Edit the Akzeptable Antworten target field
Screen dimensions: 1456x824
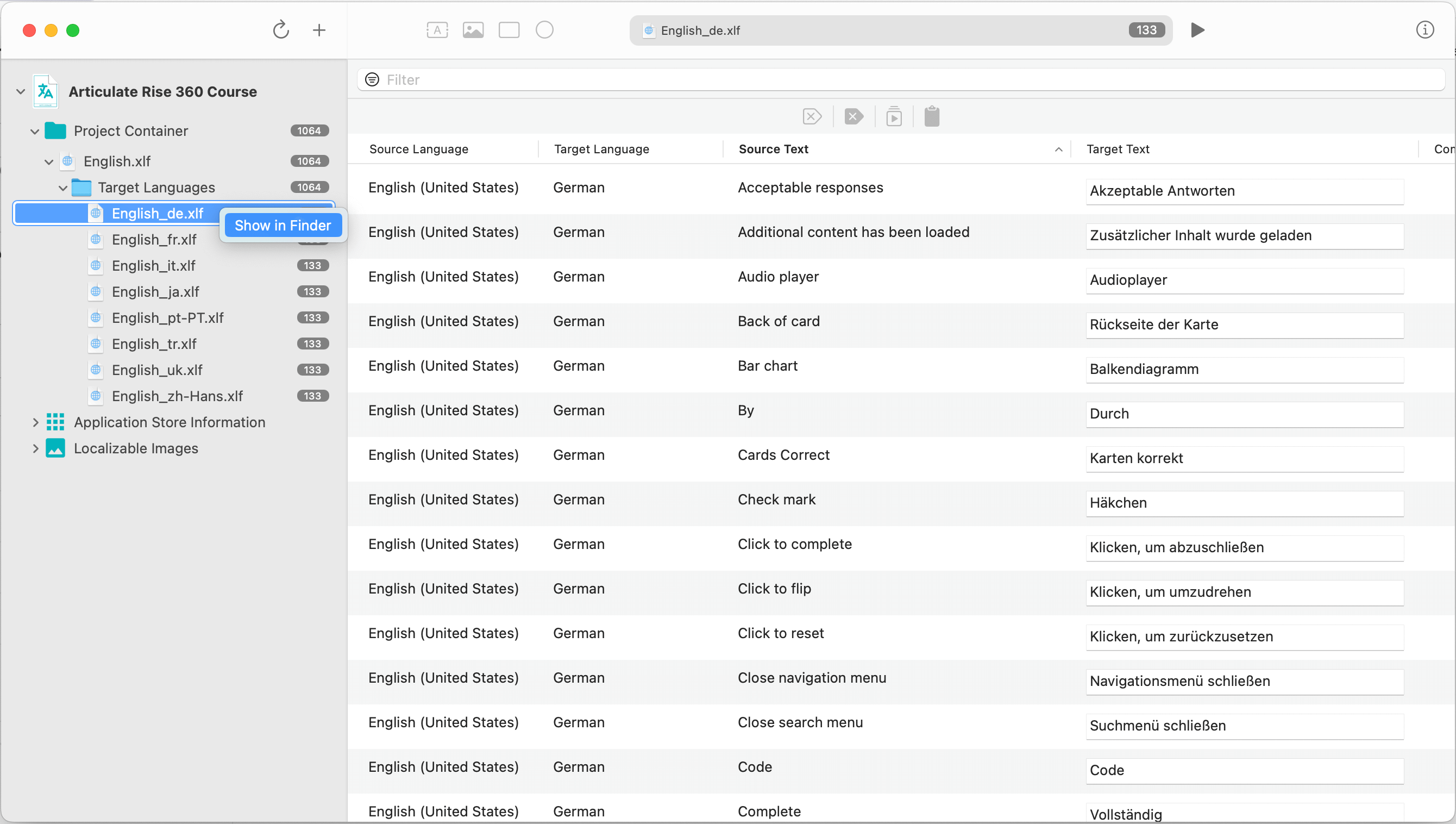pyautogui.click(x=1245, y=191)
